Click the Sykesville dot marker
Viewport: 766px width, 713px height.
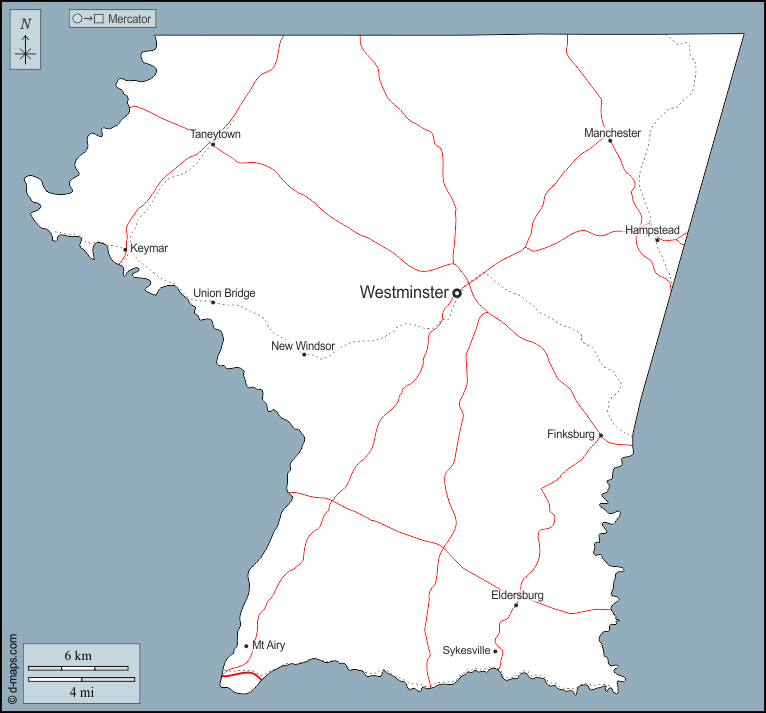click(x=495, y=651)
